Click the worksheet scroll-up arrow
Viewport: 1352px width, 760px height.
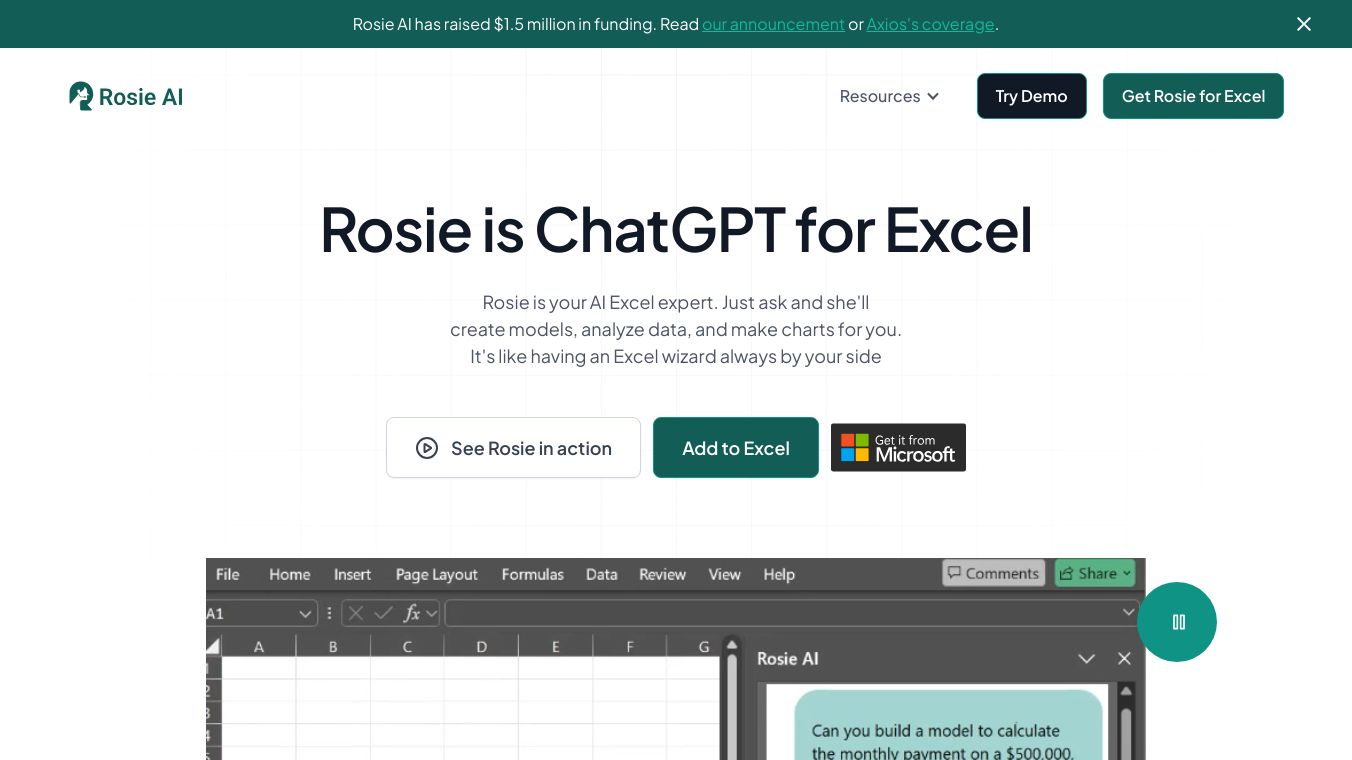(x=731, y=646)
